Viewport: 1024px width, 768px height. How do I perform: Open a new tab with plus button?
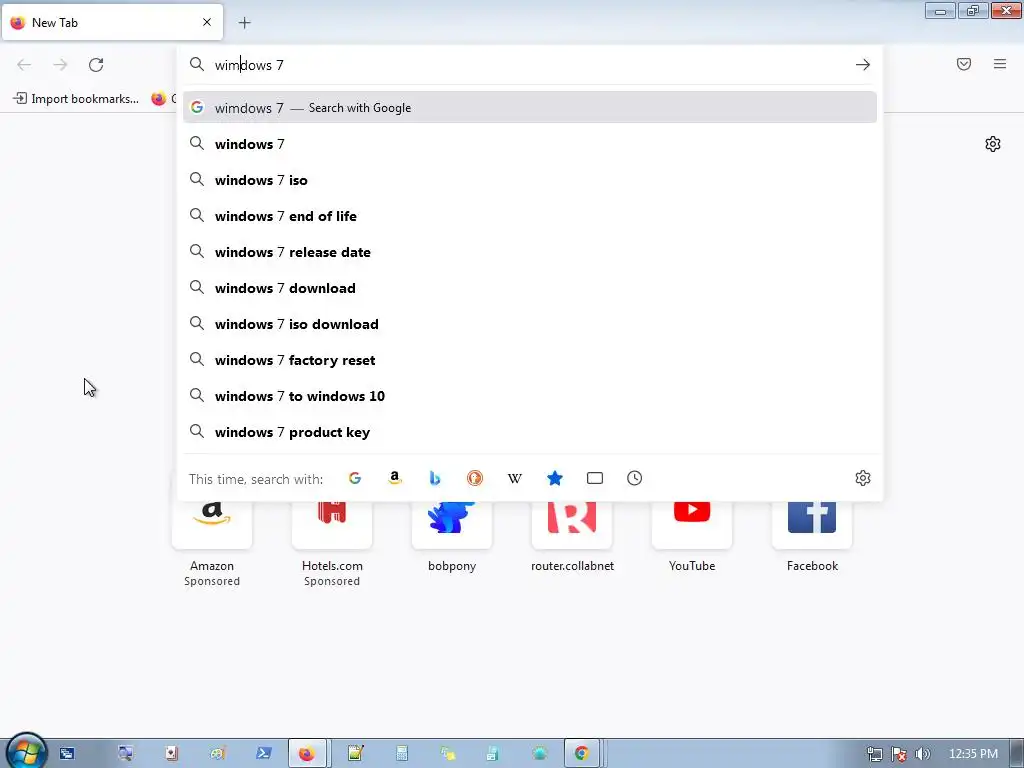[x=245, y=23]
